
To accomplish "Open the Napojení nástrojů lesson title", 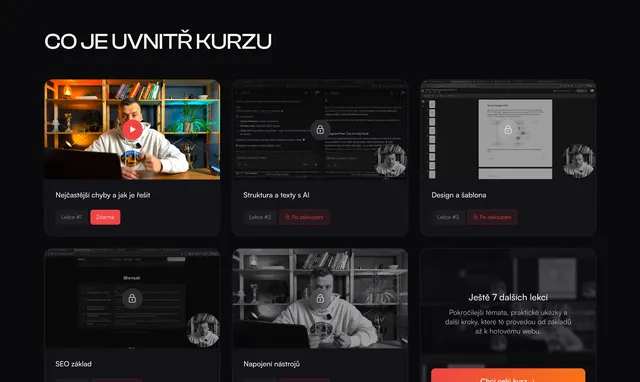I will pos(271,364).
